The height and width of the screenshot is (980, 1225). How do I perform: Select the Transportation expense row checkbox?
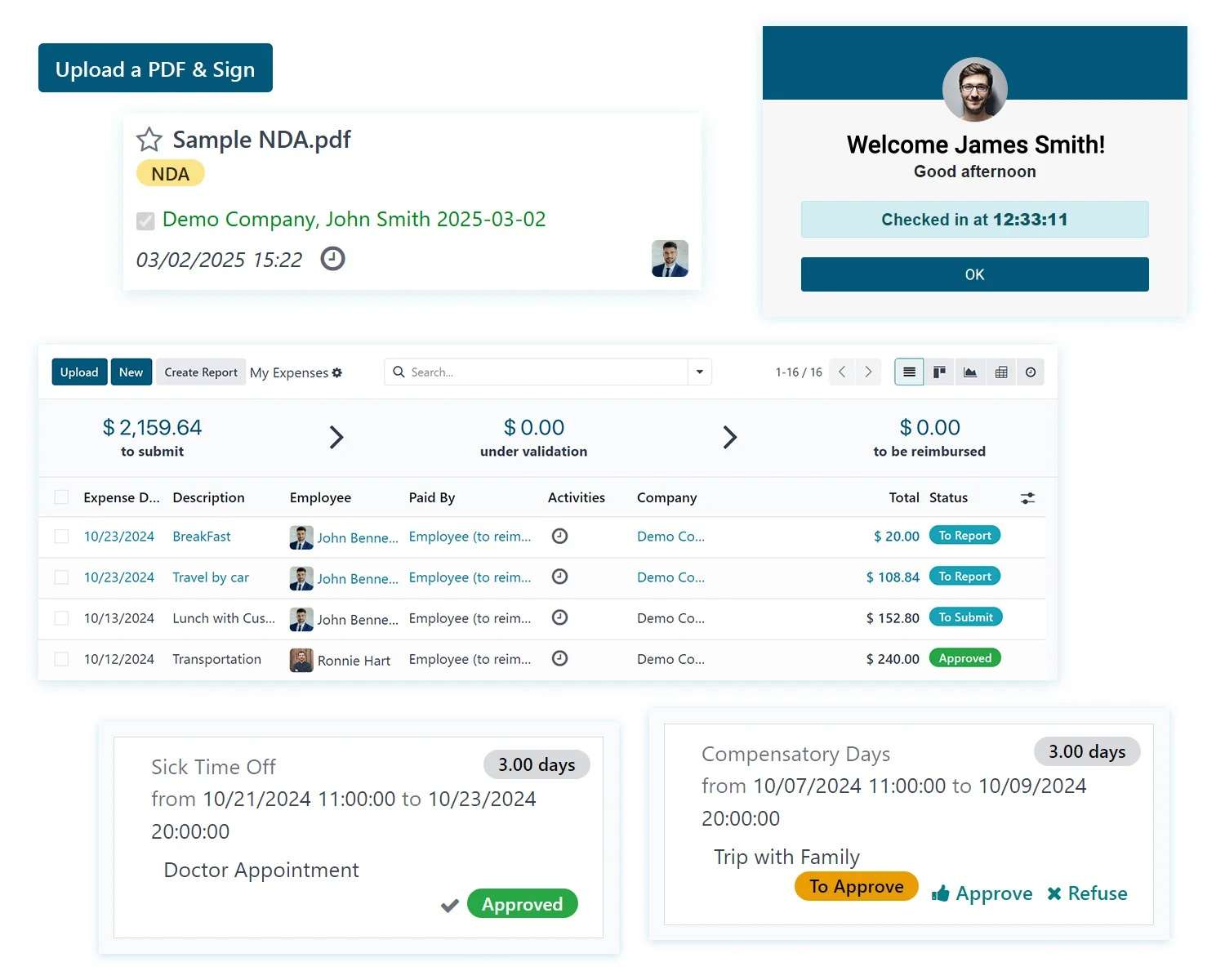pyautogui.click(x=61, y=659)
